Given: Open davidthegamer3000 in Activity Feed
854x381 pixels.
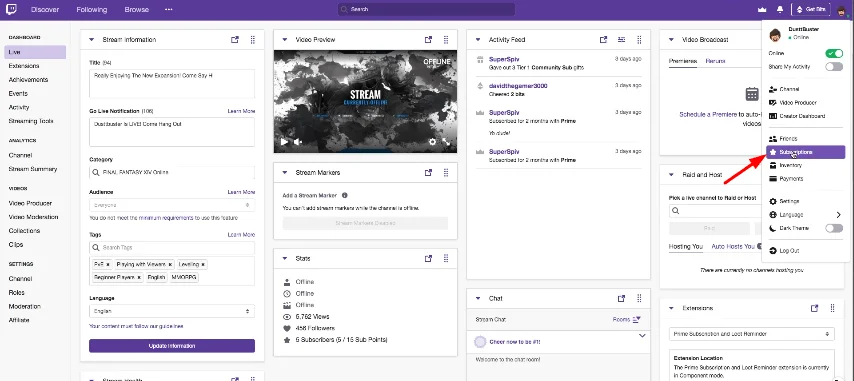Looking at the screenshot, I should point(518,86).
